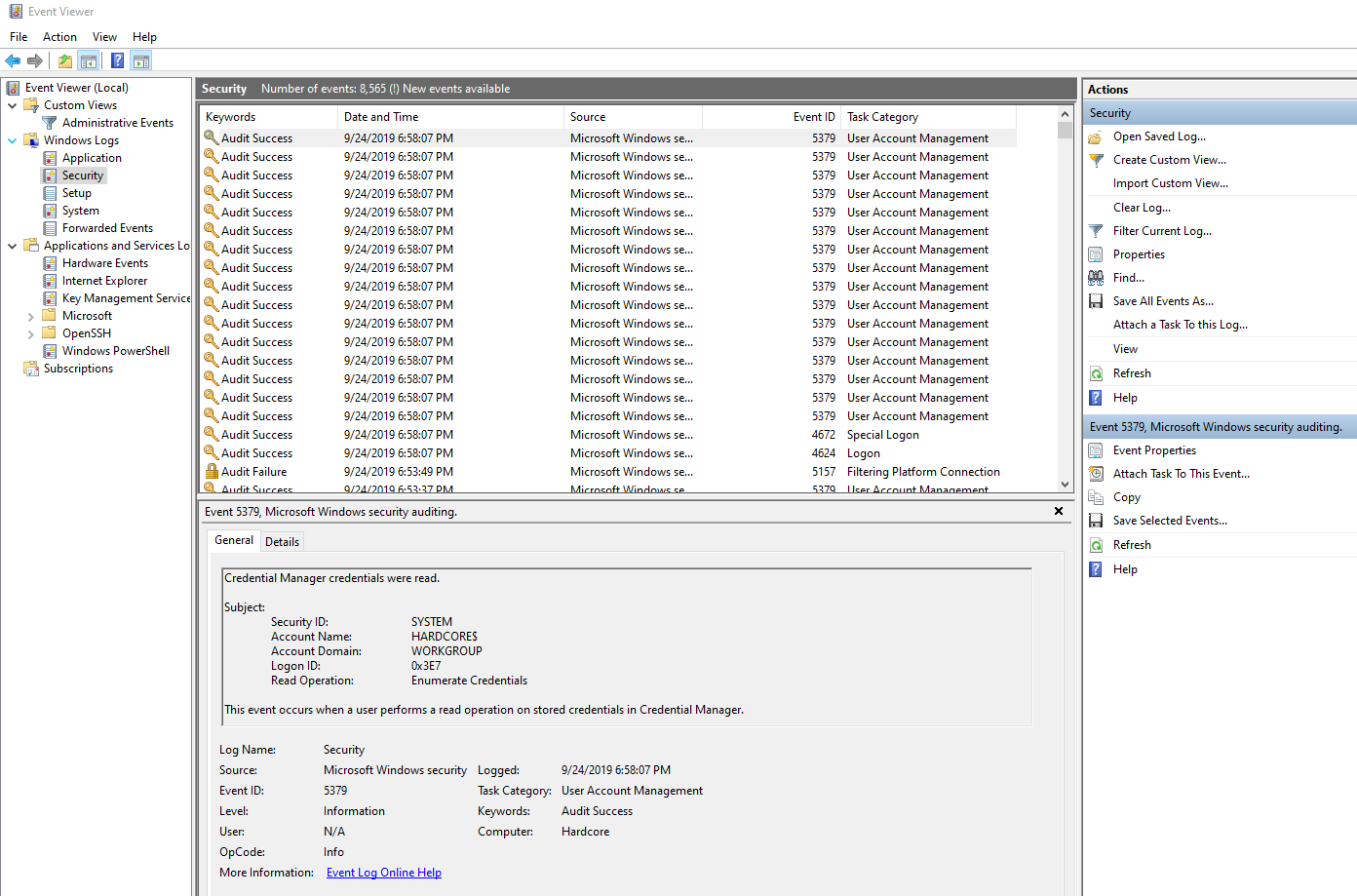
Task: Expand the Microsoft folder node
Action: (31, 316)
